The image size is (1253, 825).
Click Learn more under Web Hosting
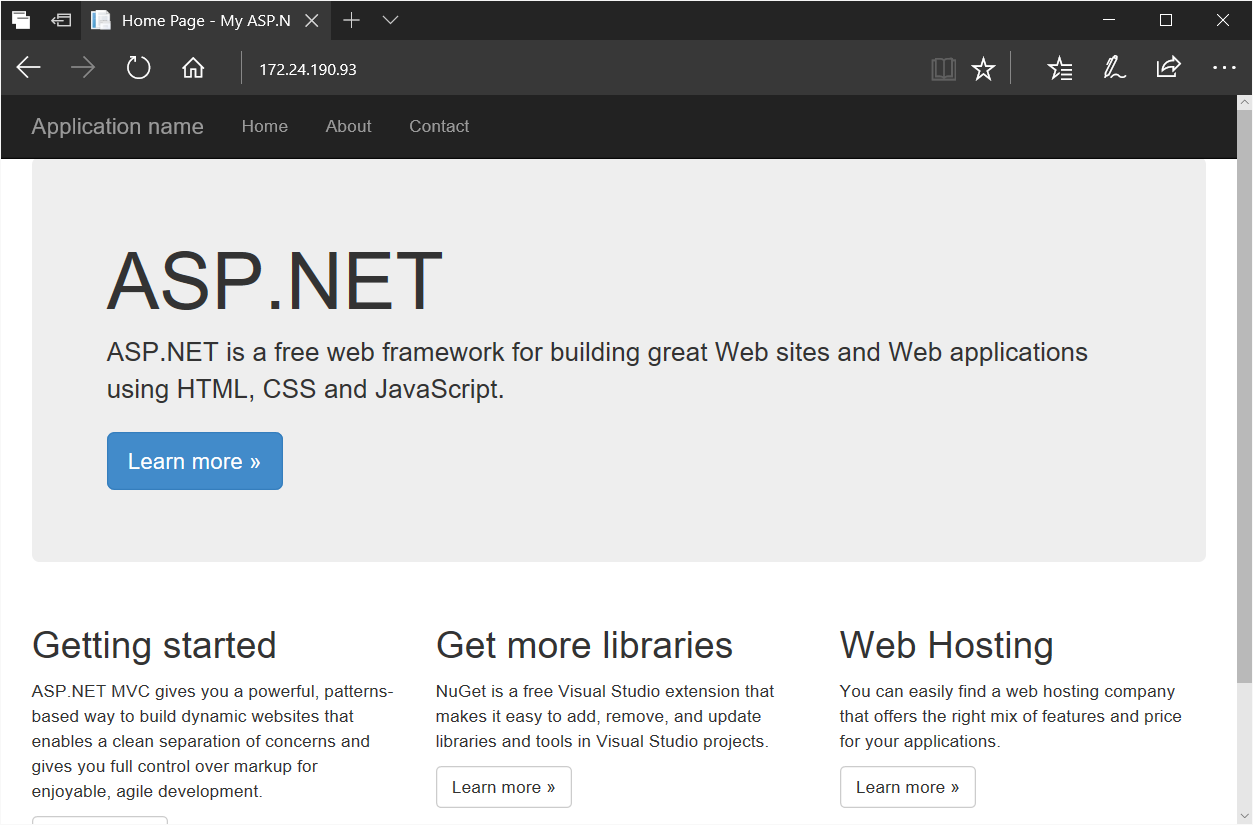pos(907,787)
